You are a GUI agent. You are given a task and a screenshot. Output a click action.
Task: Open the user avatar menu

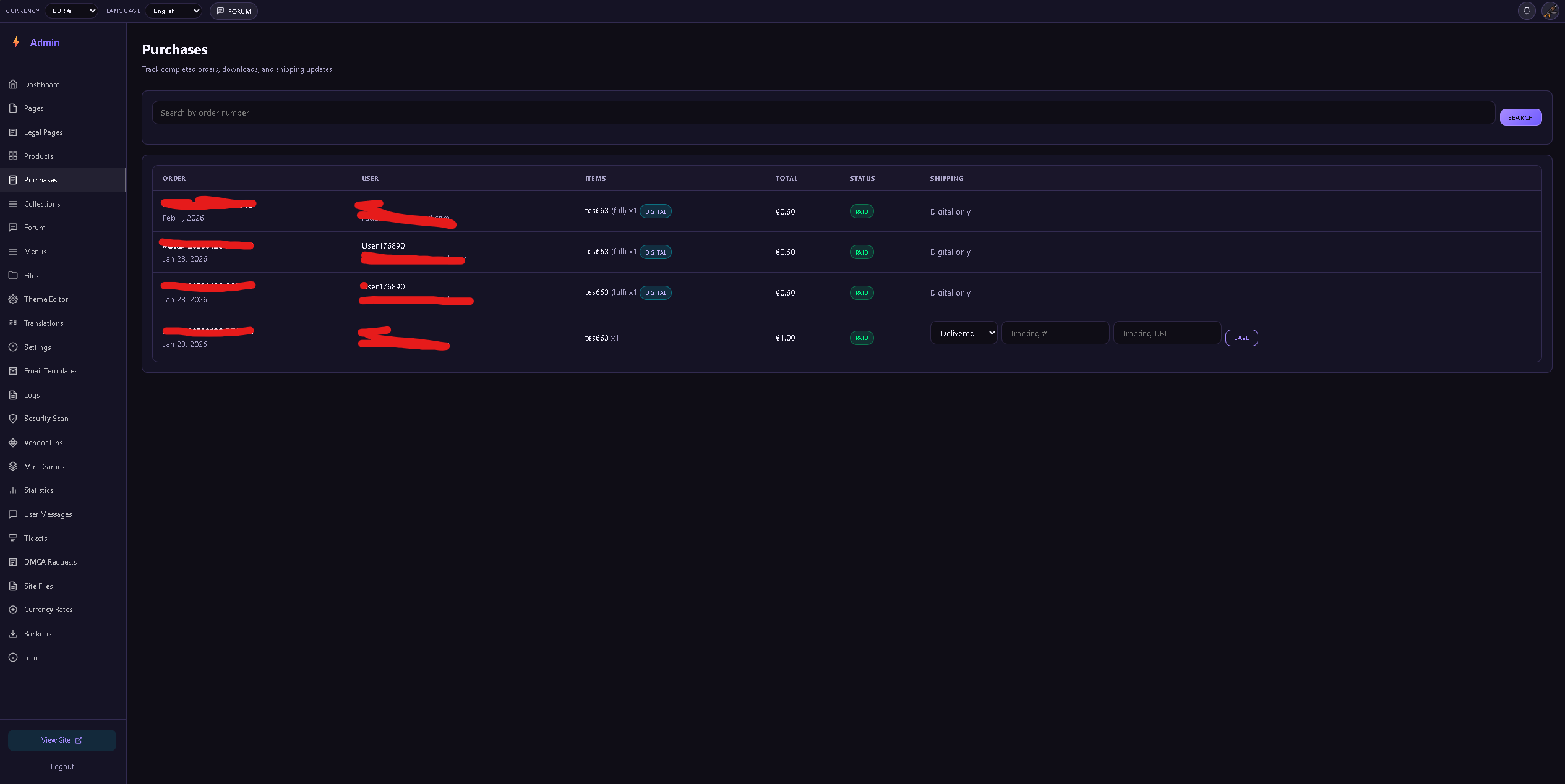1550,11
